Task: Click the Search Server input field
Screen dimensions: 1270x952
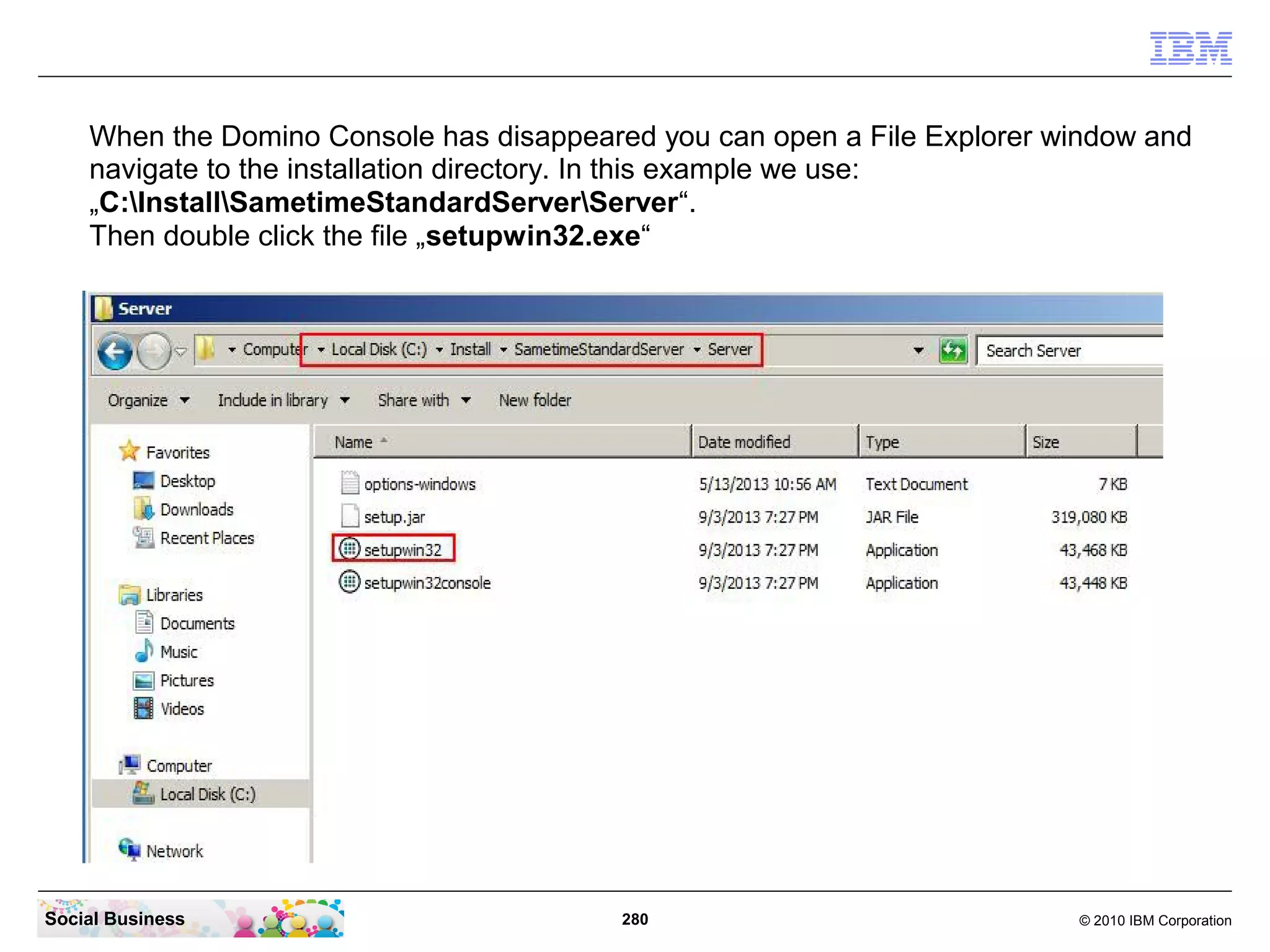Action: pos(1069,351)
